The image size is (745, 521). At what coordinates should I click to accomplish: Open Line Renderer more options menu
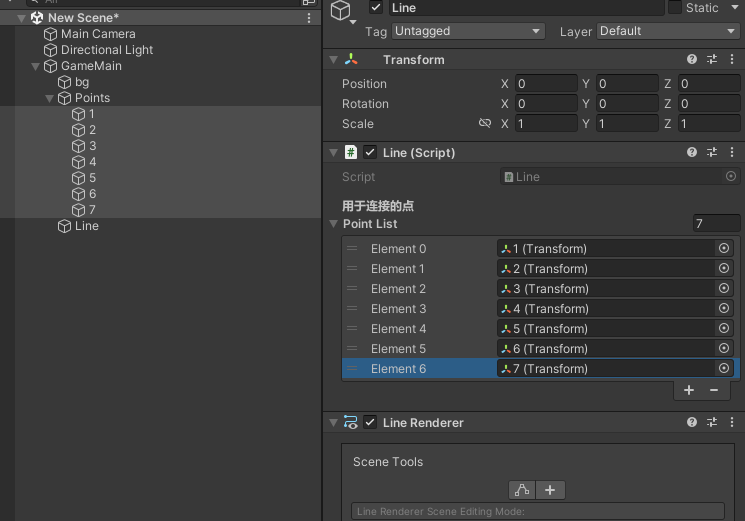[x=732, y=422]
